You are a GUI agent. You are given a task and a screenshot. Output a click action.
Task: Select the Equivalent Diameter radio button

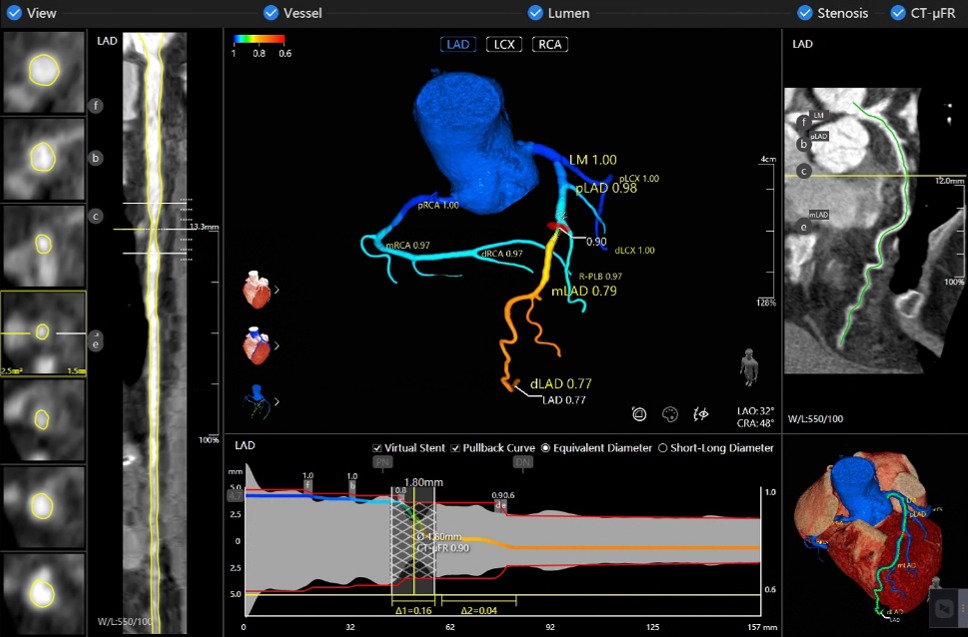tap(545, 448)
